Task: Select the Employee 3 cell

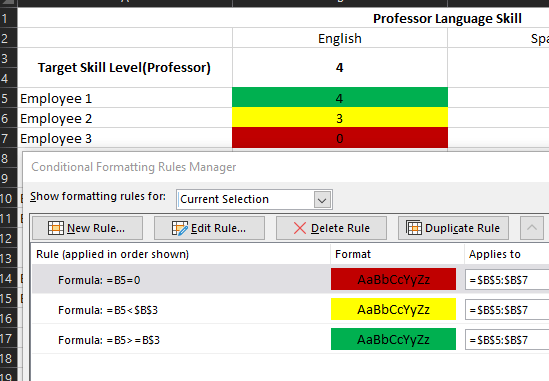Action: click(x=125, y=138)
